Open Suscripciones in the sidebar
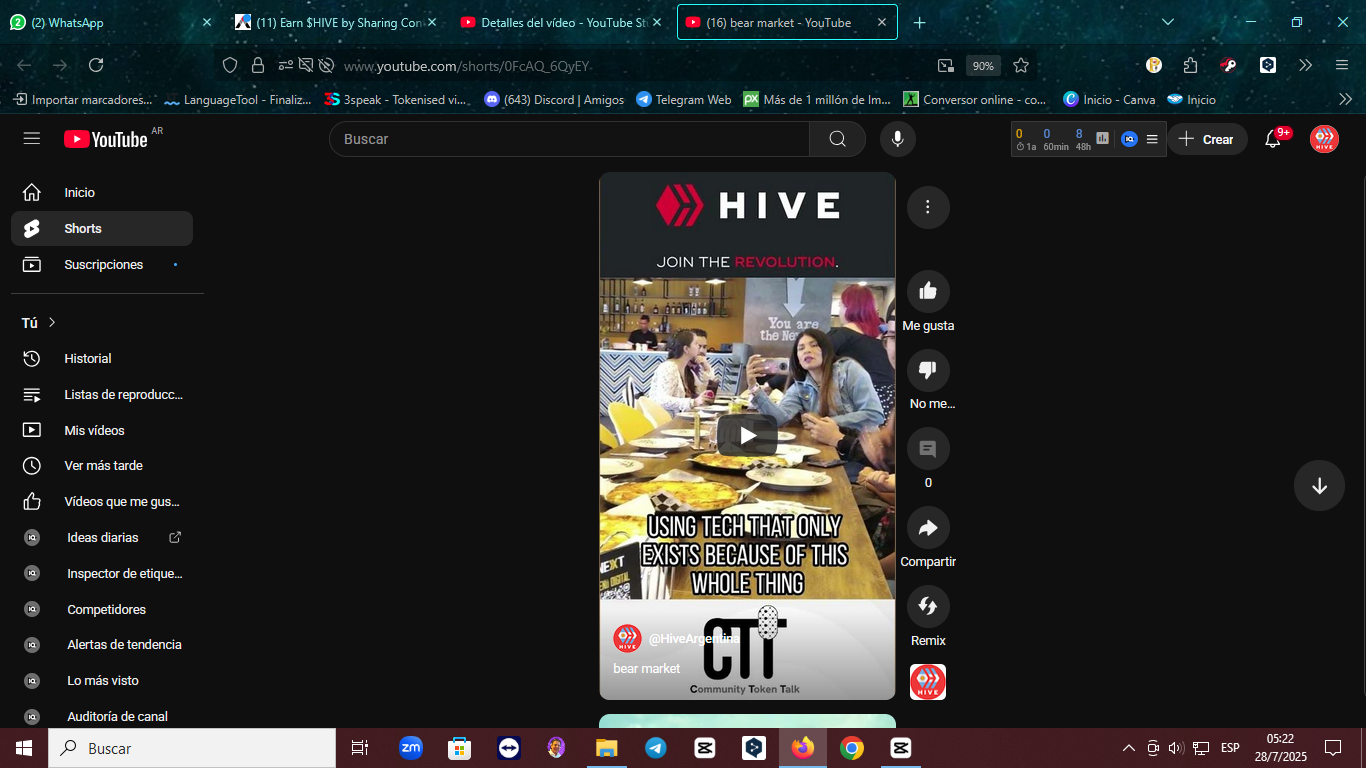Image resolution: width=1366 pixels, height=768 pixels. click(102, 264)
